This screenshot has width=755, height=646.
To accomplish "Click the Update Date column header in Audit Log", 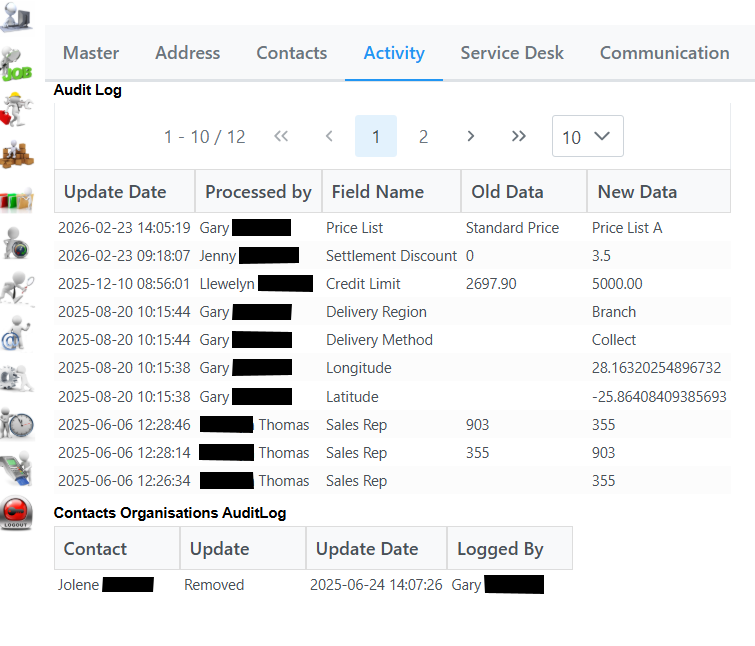I will (115, 192).
